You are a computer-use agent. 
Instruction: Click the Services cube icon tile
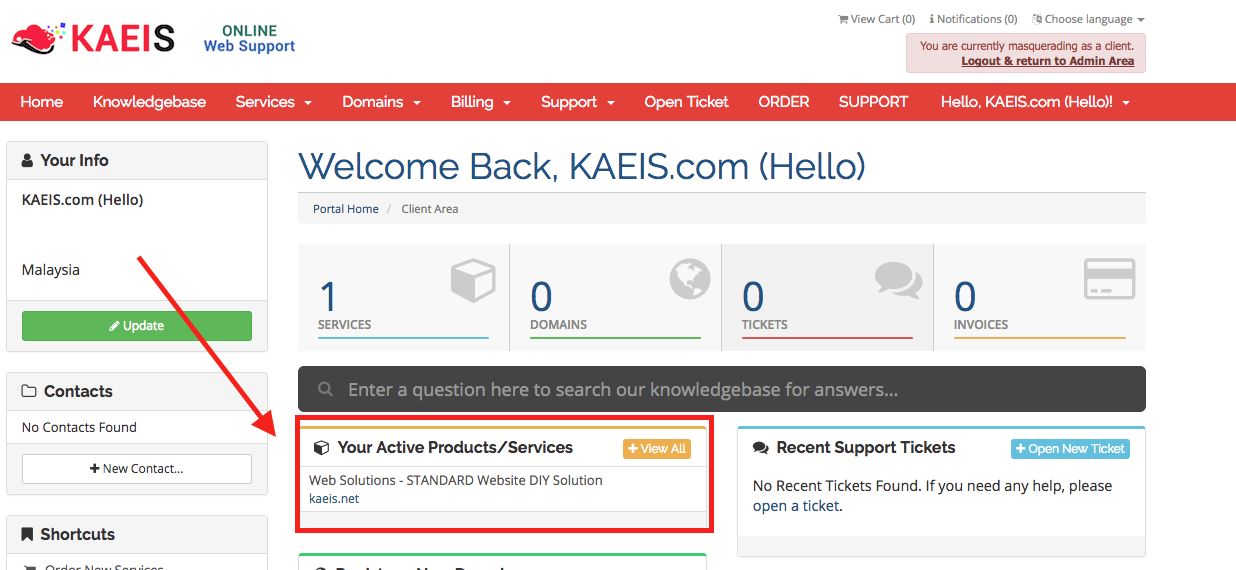pos(403,297)
